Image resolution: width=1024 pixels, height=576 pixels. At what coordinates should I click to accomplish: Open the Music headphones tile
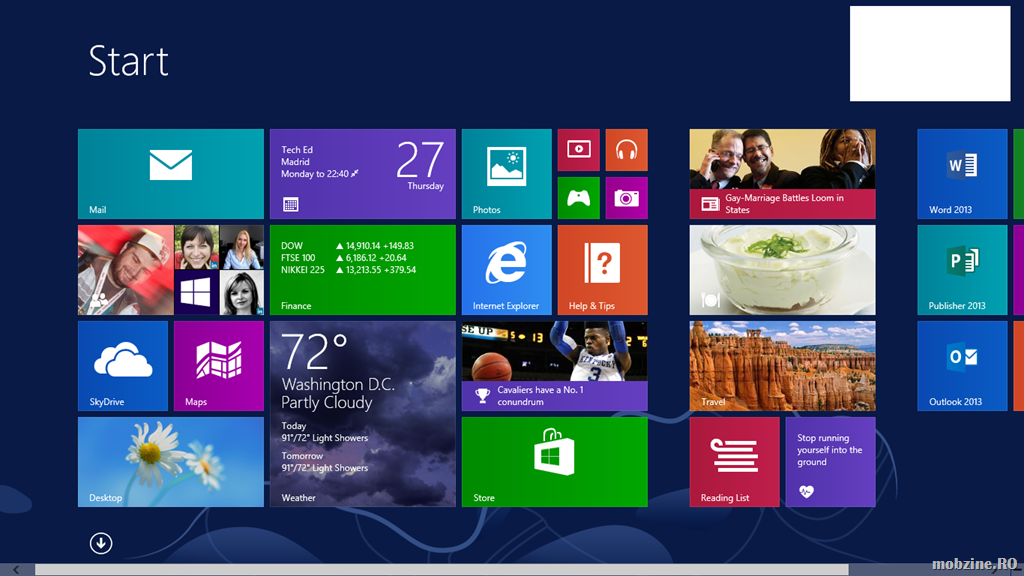click(626, 150)
